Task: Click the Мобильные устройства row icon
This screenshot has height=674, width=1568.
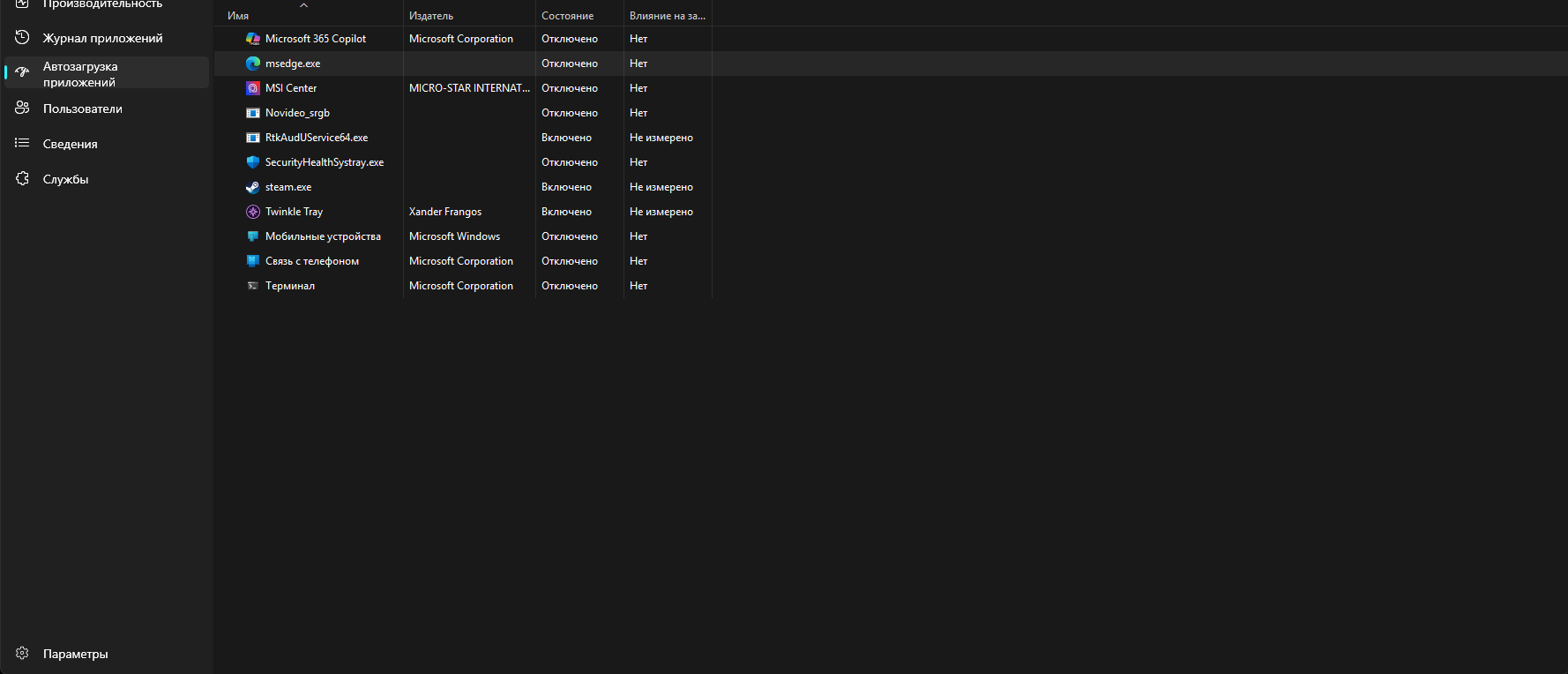Action: pos(253,236)
